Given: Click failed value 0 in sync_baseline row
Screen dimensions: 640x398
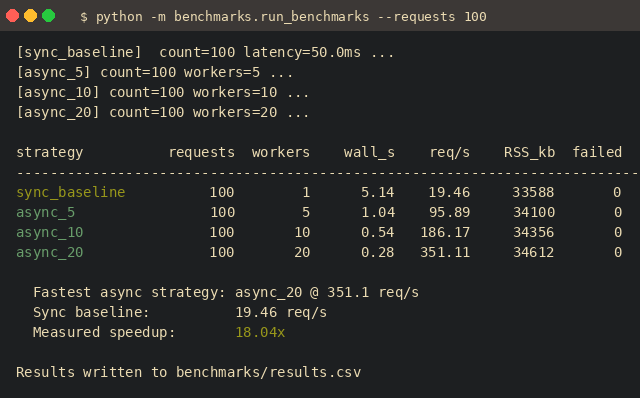Looking at the screenshot, I should pyautogui.click(x=618, y=192).
